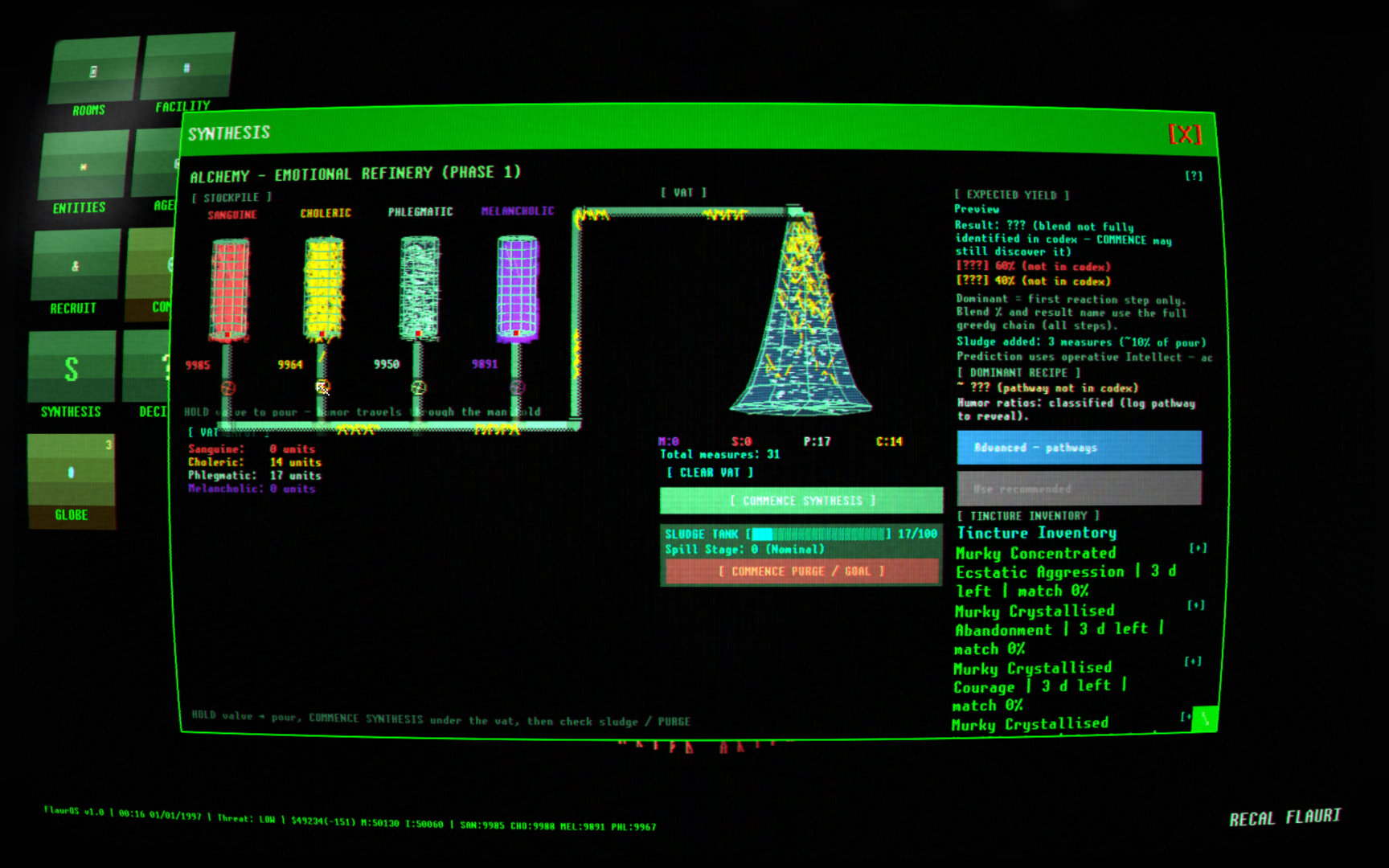The width and height of the screenshot is (1389, 868).
Task: Click the M:0 counter under the vat
Action: pyautogui.click(x=669, y=441)
